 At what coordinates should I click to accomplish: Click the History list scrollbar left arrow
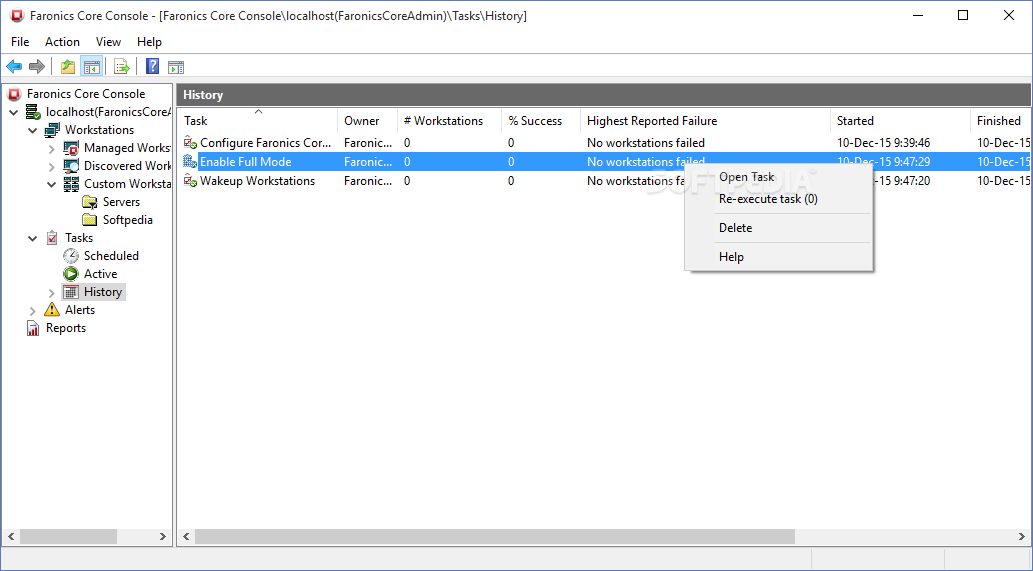[x=186, y=537]
